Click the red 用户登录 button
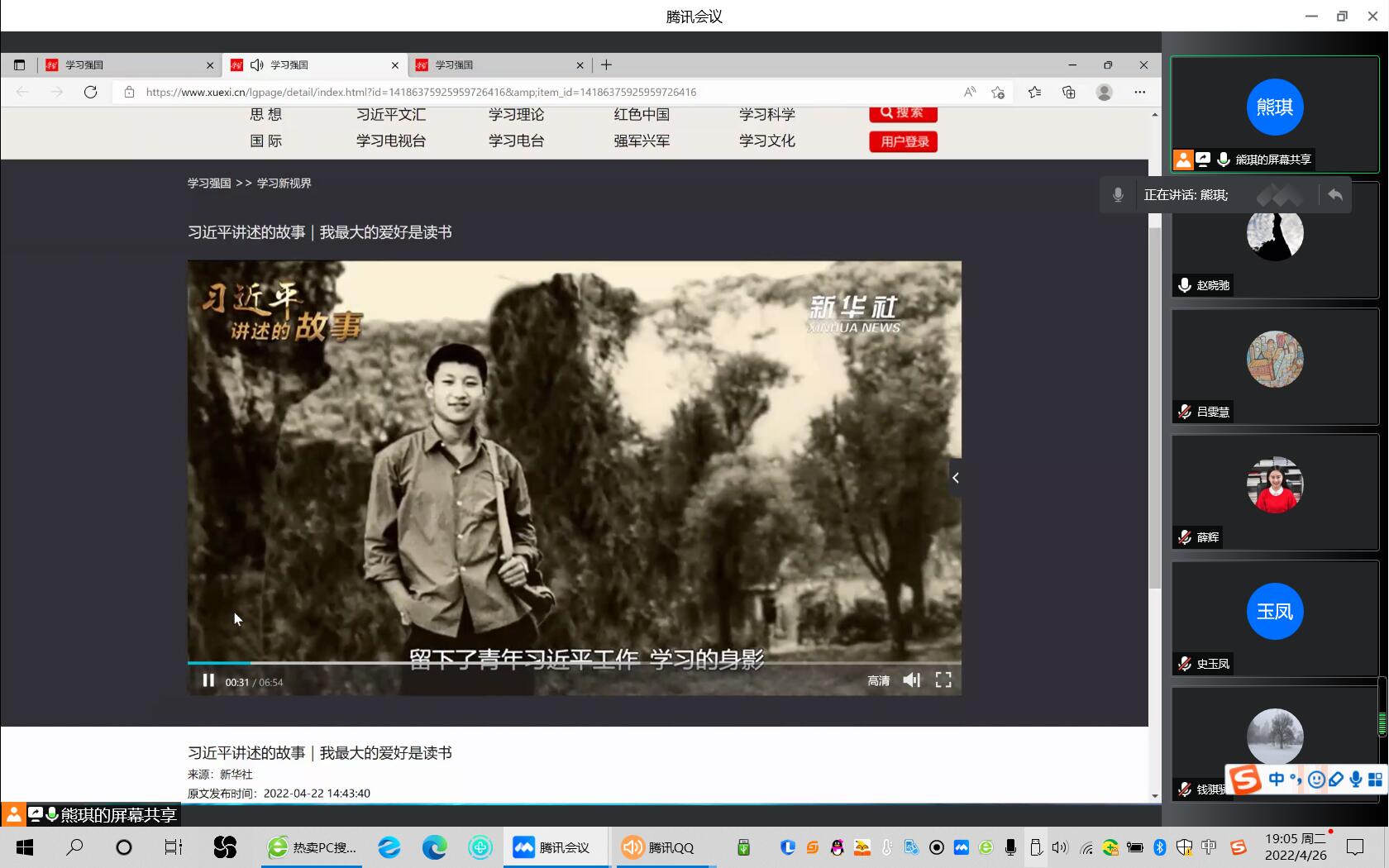The image size is (1389, 868). (x=903, y=141)
